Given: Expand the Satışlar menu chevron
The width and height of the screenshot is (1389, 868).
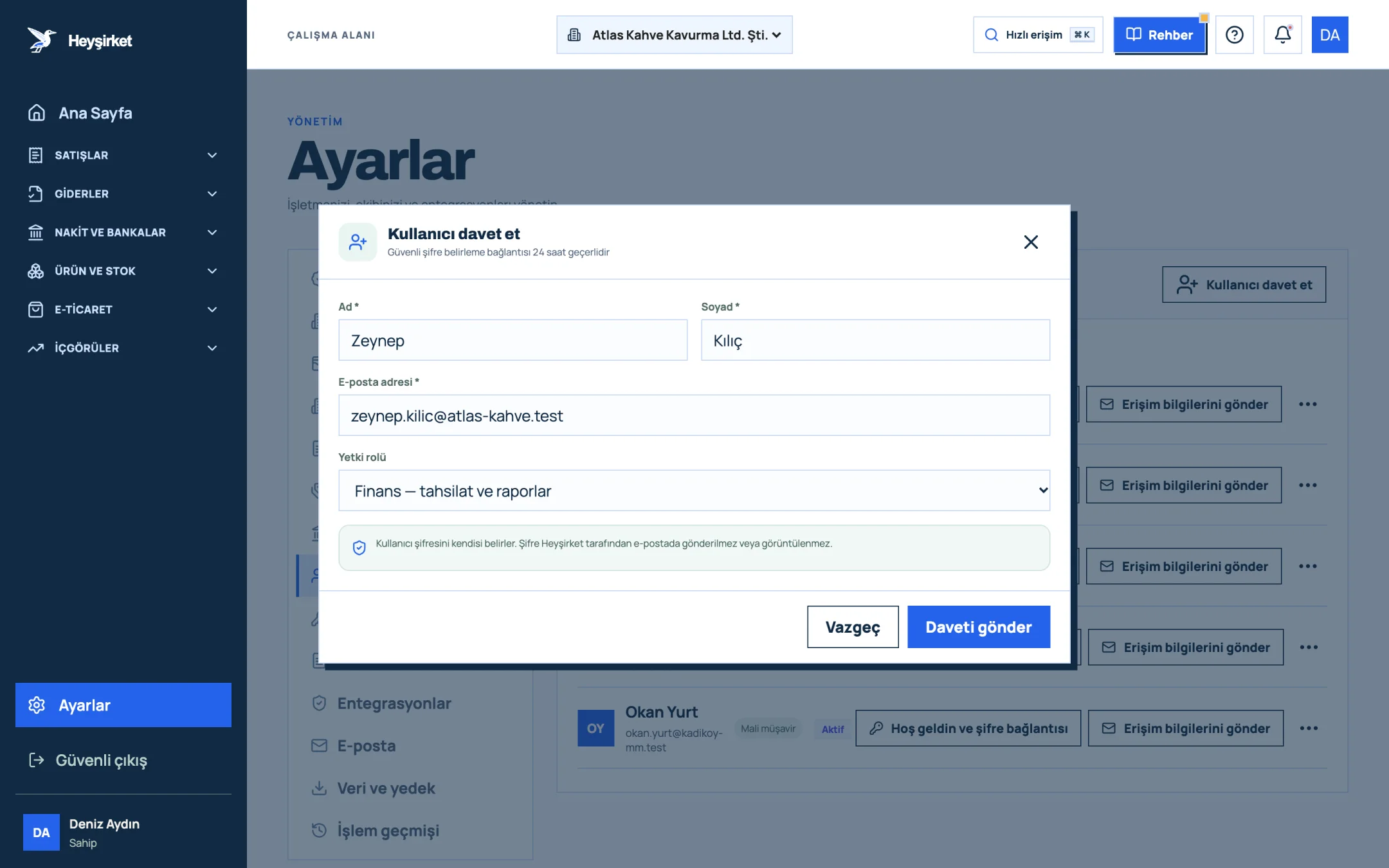Looking at the screenshot, I should pos(212,155).
